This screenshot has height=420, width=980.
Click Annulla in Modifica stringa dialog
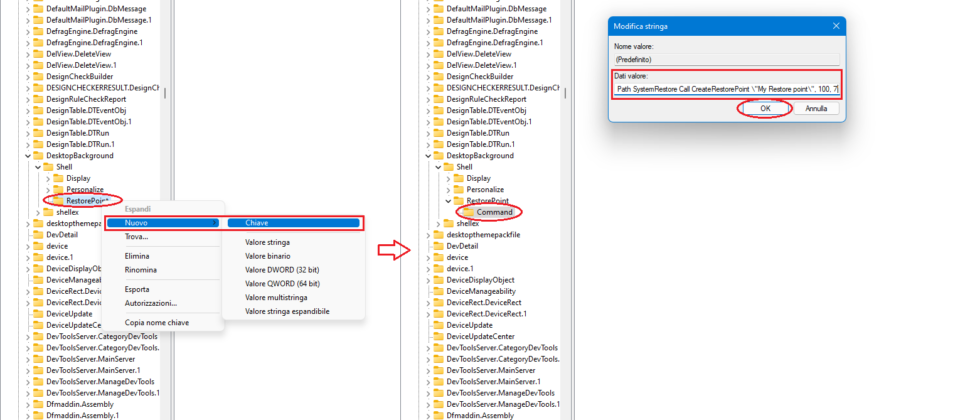[816, 108]
